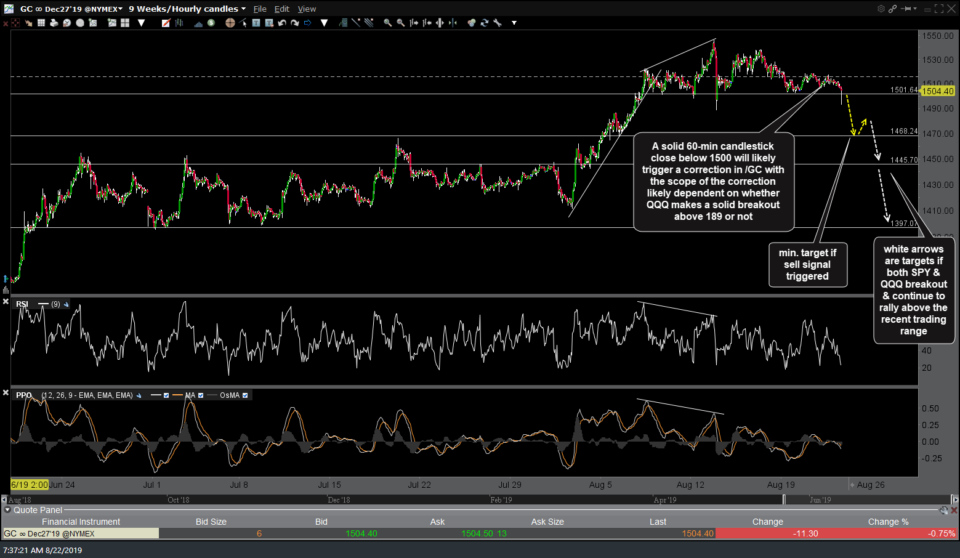
Task: Click the RSI white line color sample
Action: tap(43, 304)
